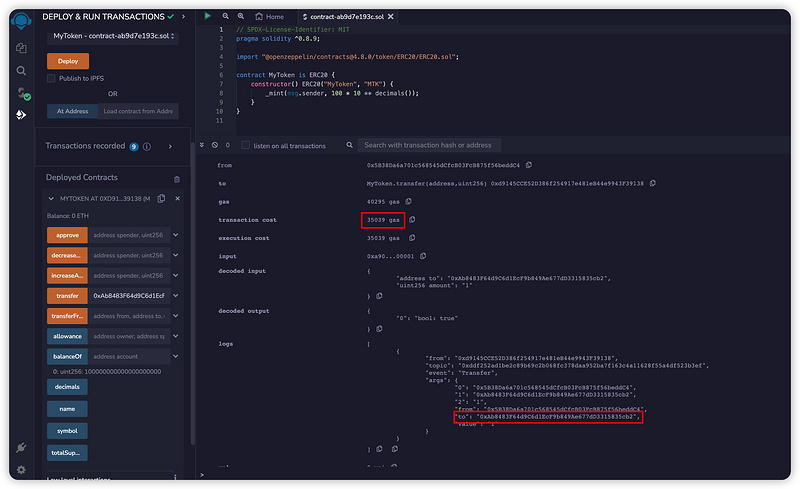Expand the Transactions recorded section
The width and height of the screenshot is (800, 489).
click(x=170, y=146)
